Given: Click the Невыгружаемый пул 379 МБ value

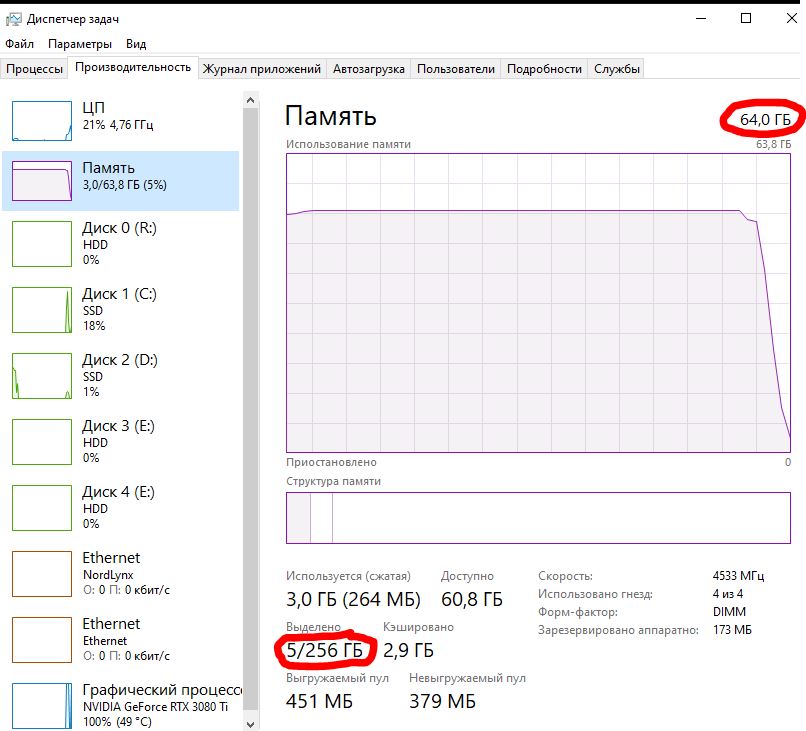Looking at the screenshot, I should click(x=443, y=701).
